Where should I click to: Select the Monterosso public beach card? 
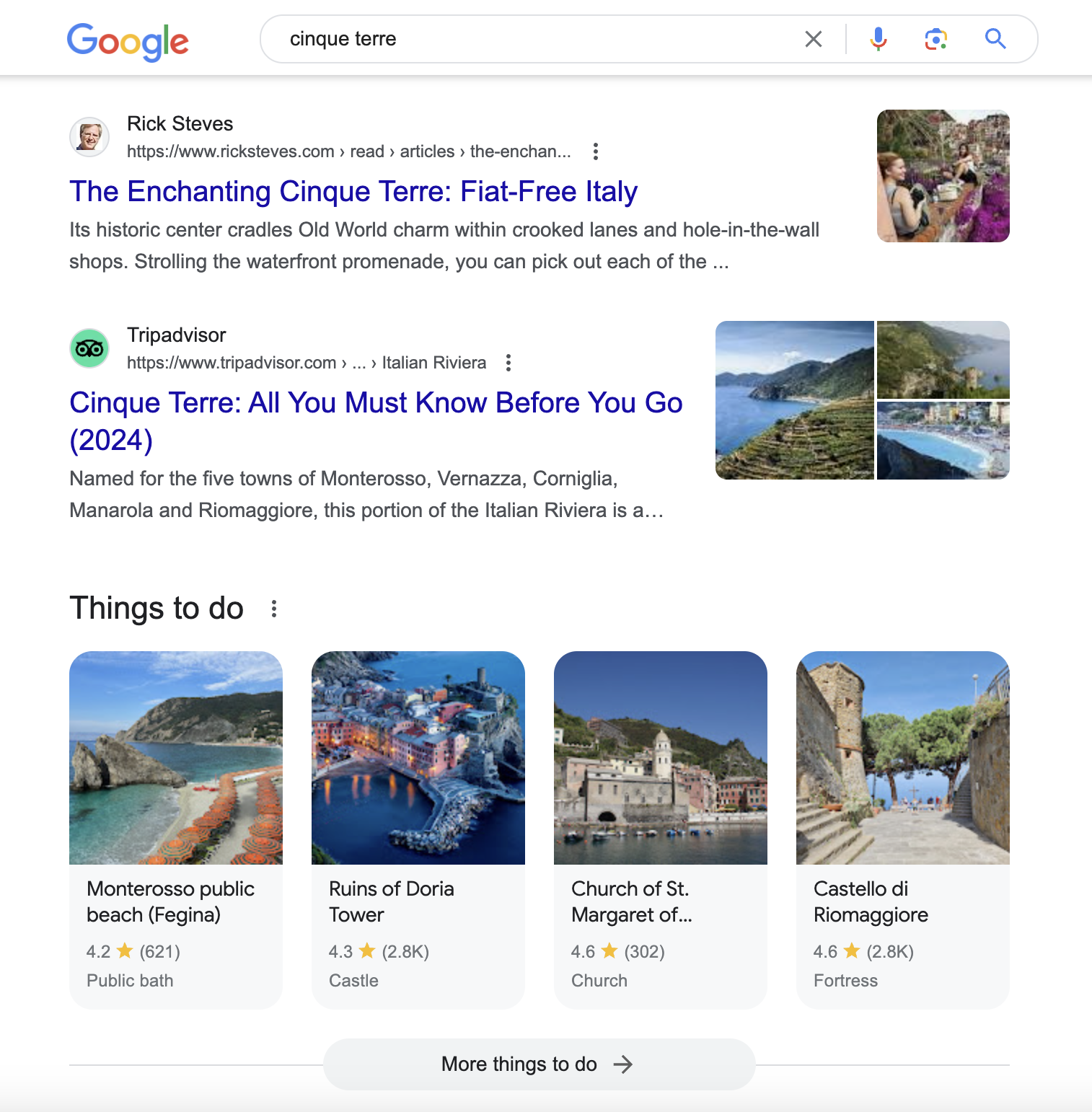click(175, 829)
